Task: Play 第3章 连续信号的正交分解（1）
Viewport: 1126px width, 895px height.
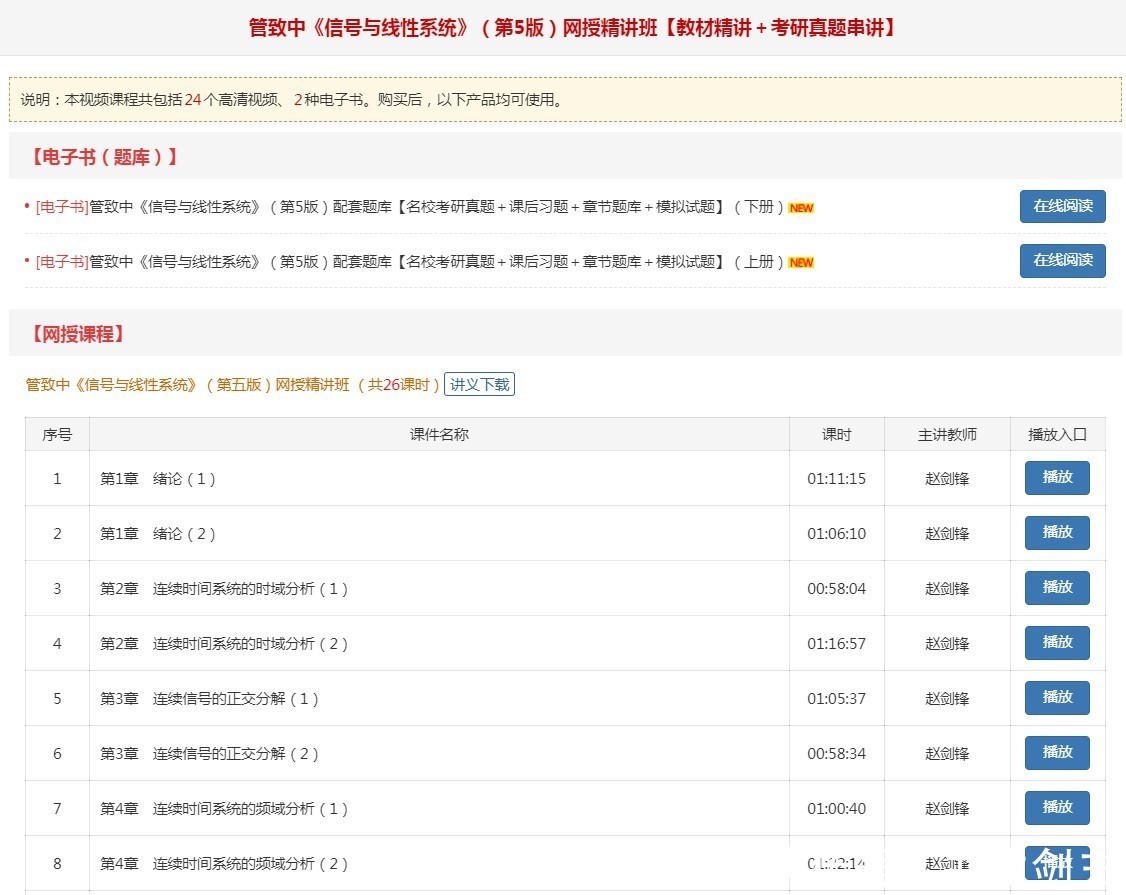Action: point(1056,698)
